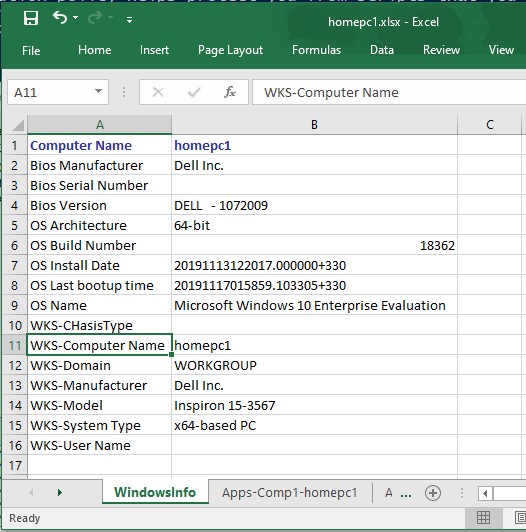Switch to the Review tab
The width and height of the screenshot is (526, 532).
(x=441, y=50)
